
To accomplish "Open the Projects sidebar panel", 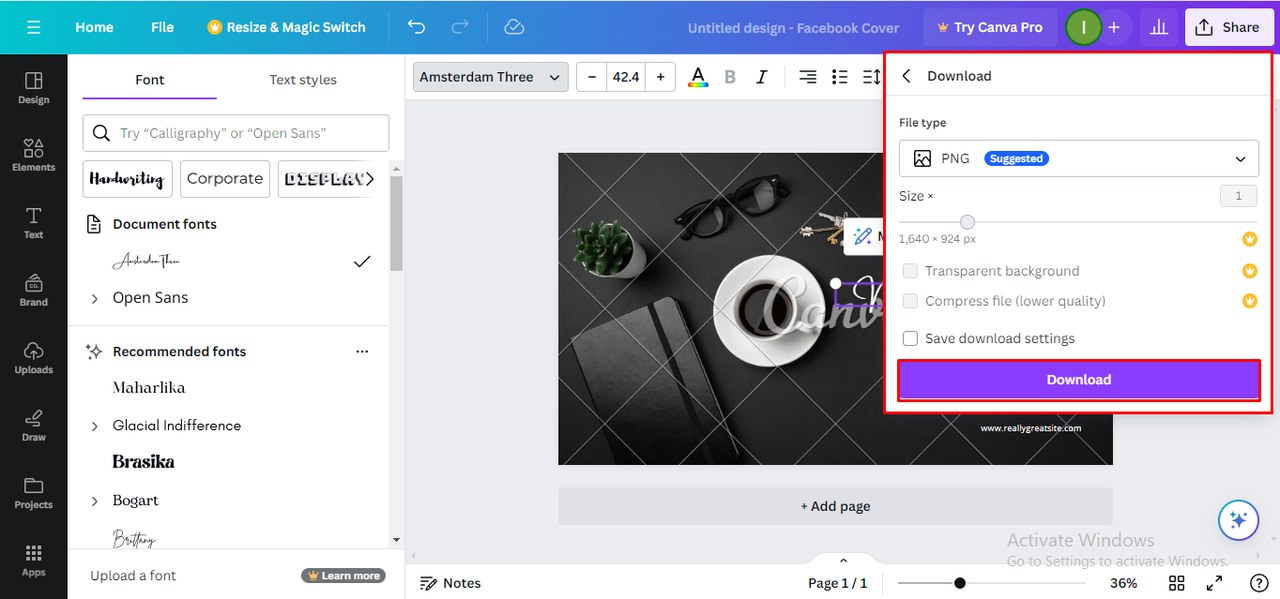I will tap(34, 493).
